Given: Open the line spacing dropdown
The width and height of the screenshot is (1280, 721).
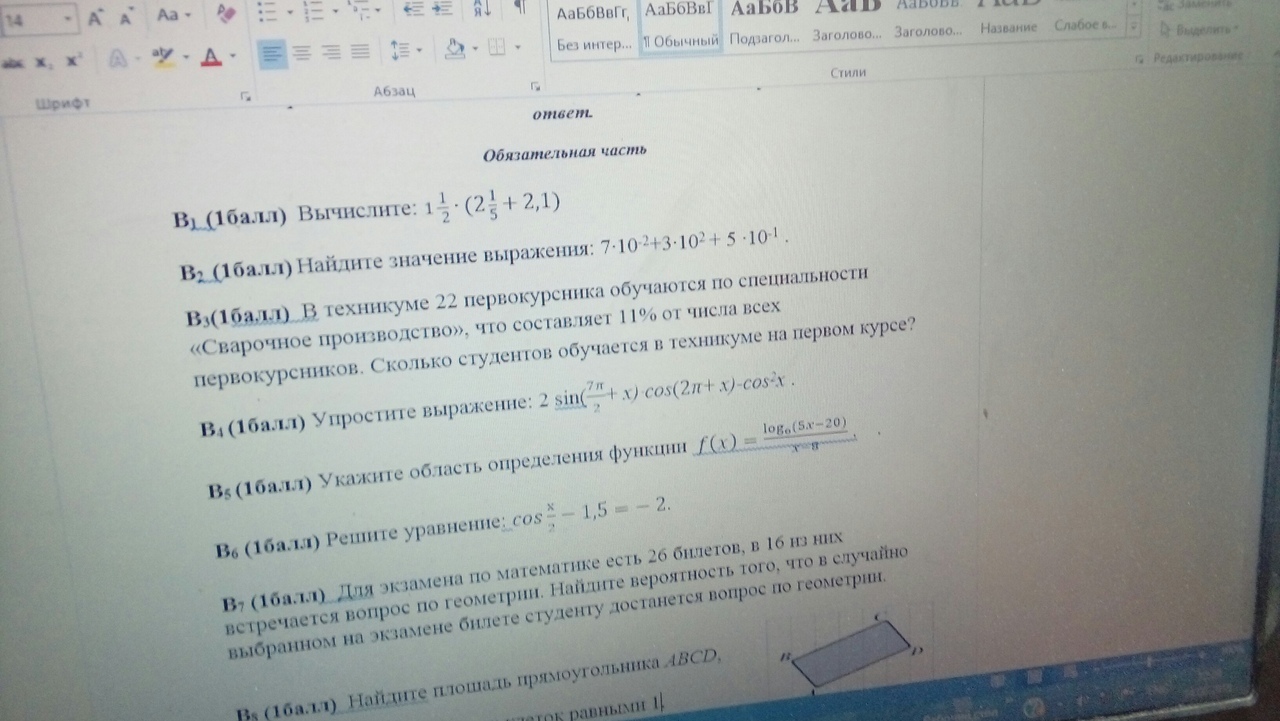Looking at the screenshot, I should (402, 51).
